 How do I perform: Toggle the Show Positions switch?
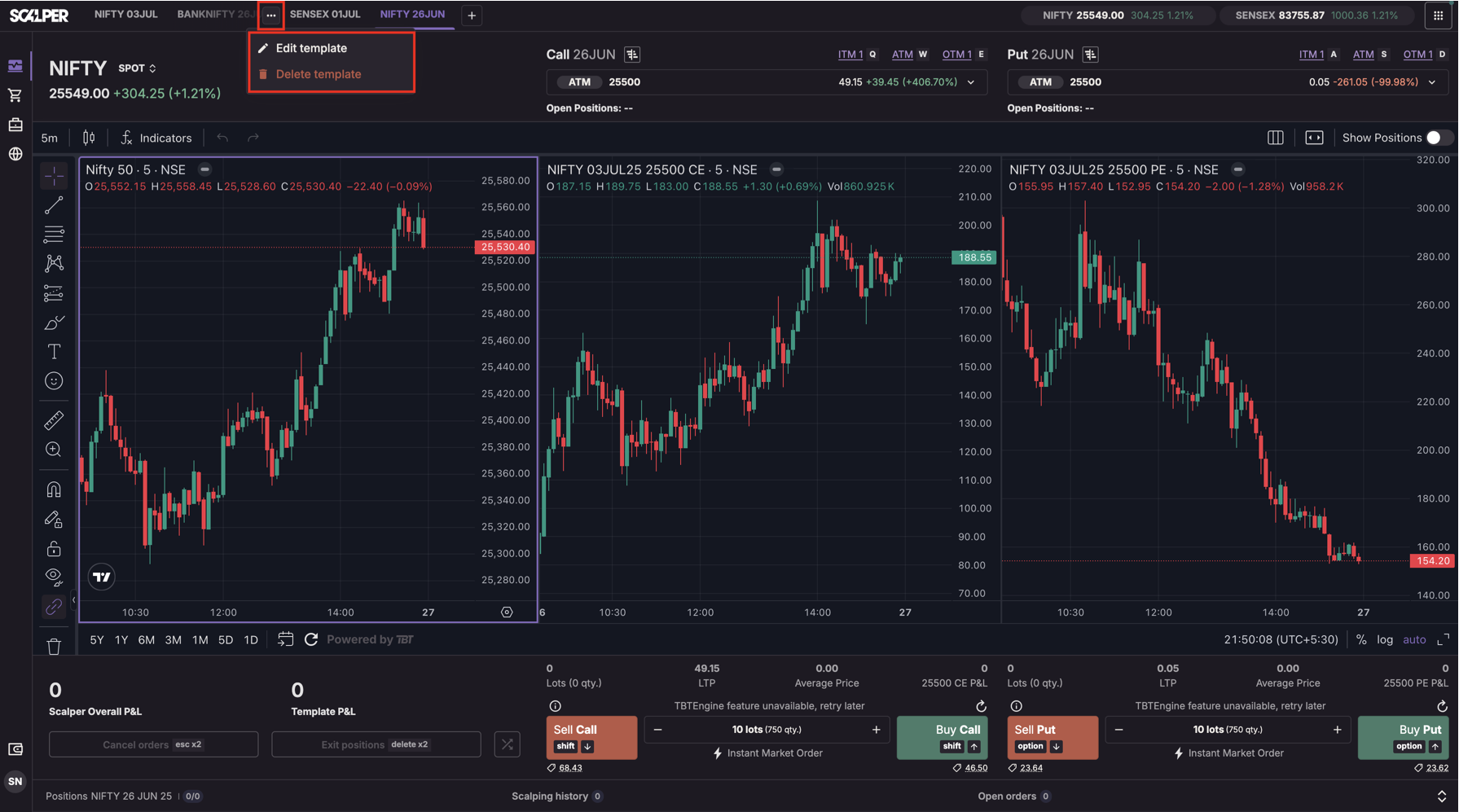coord(1439,138)
